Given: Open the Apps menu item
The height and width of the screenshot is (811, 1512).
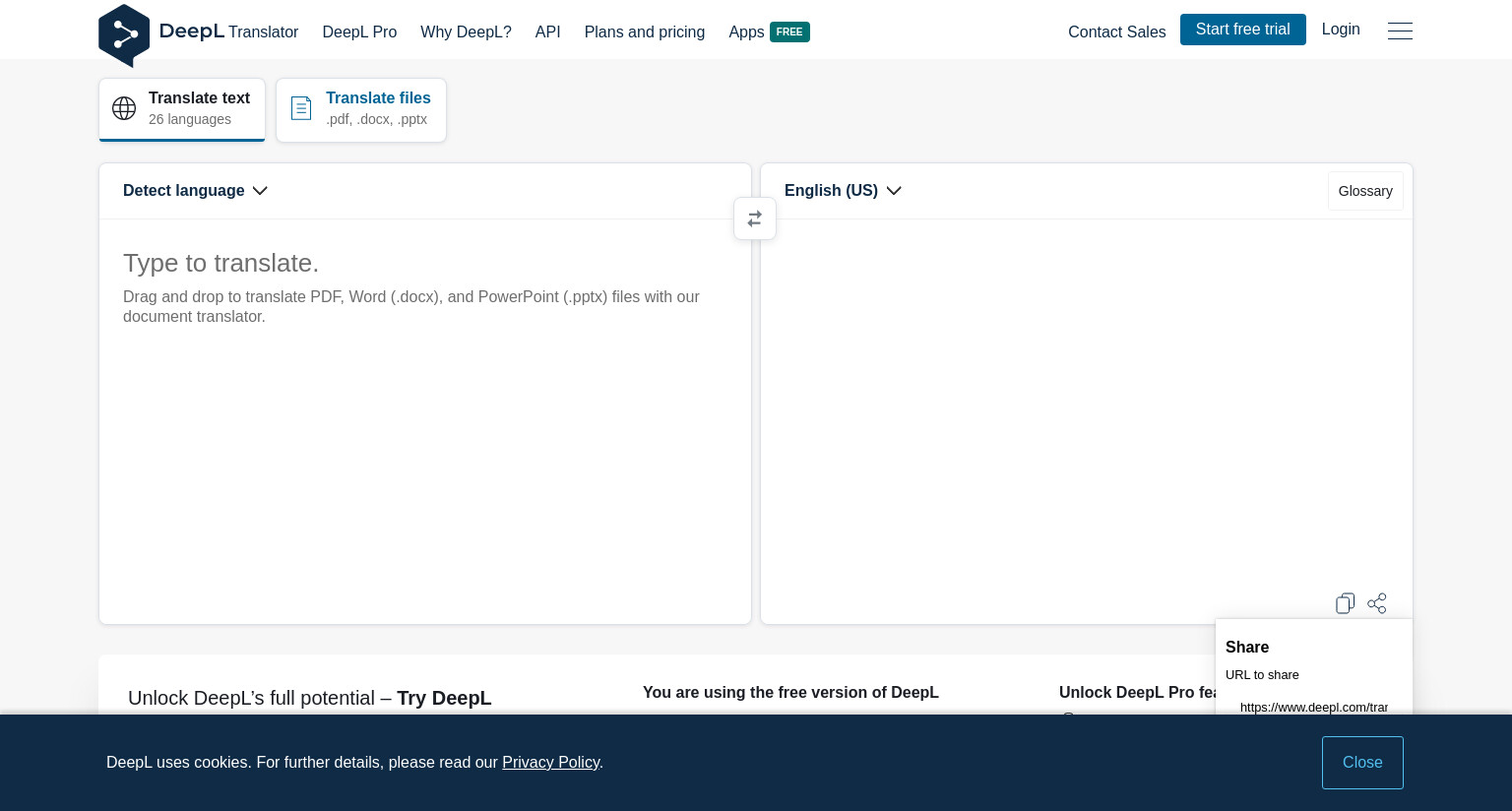Looking at the screenshot, I should [x=746, y=31].
